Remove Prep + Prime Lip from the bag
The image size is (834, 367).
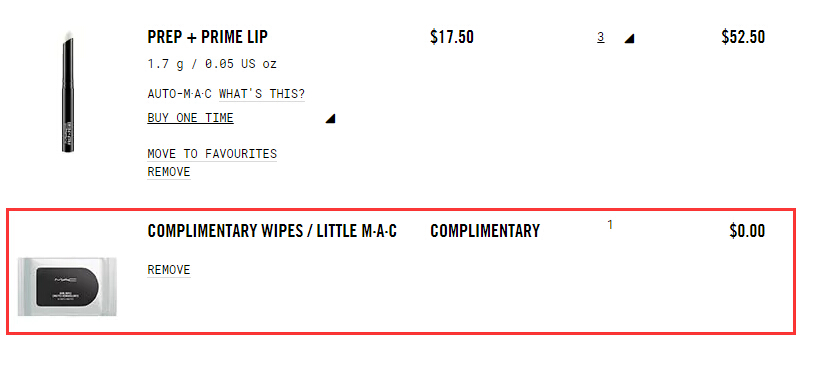(169, 172)
